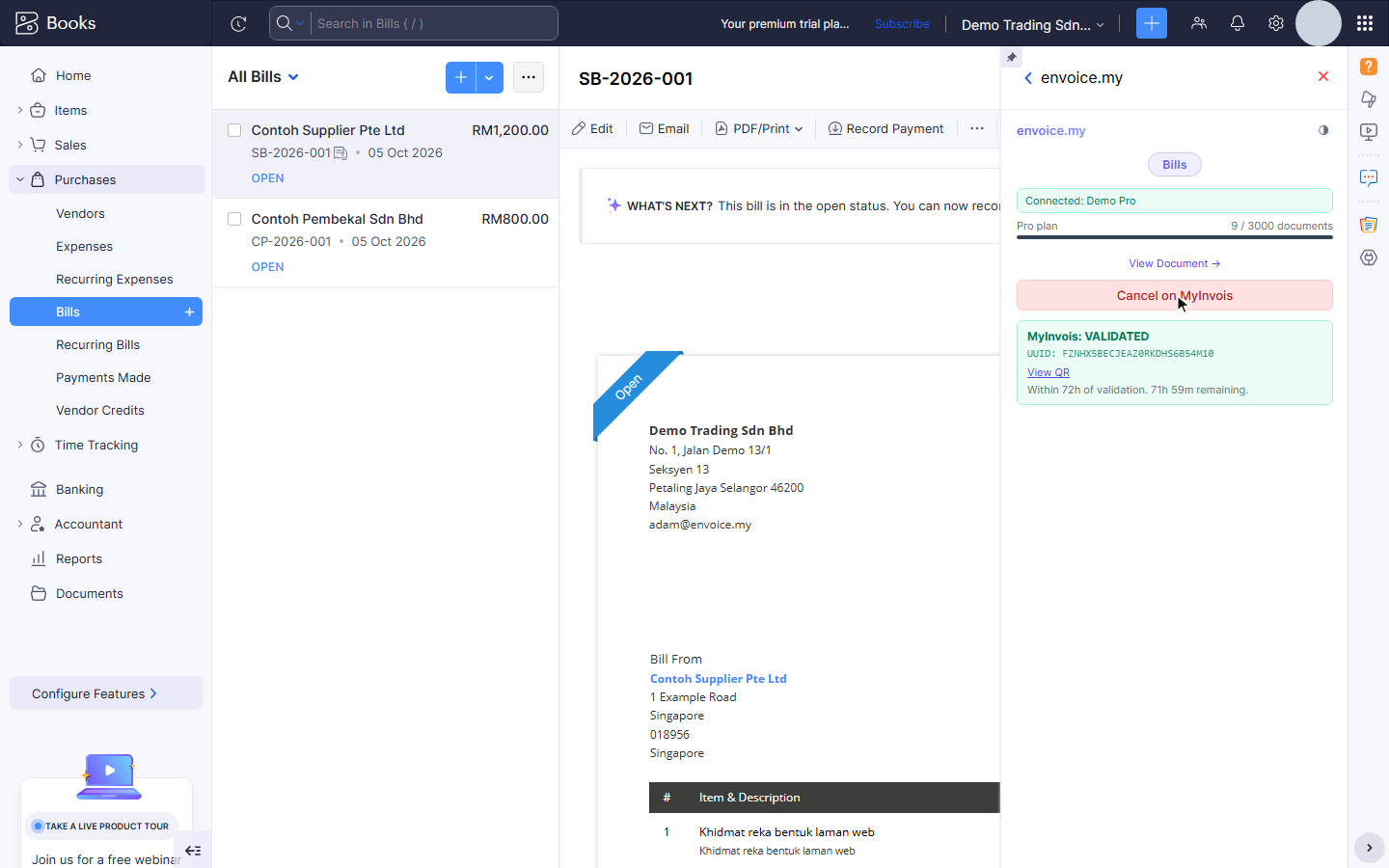
Task: Add a bill via Bills sidebar plus
Action: [189, 312]
